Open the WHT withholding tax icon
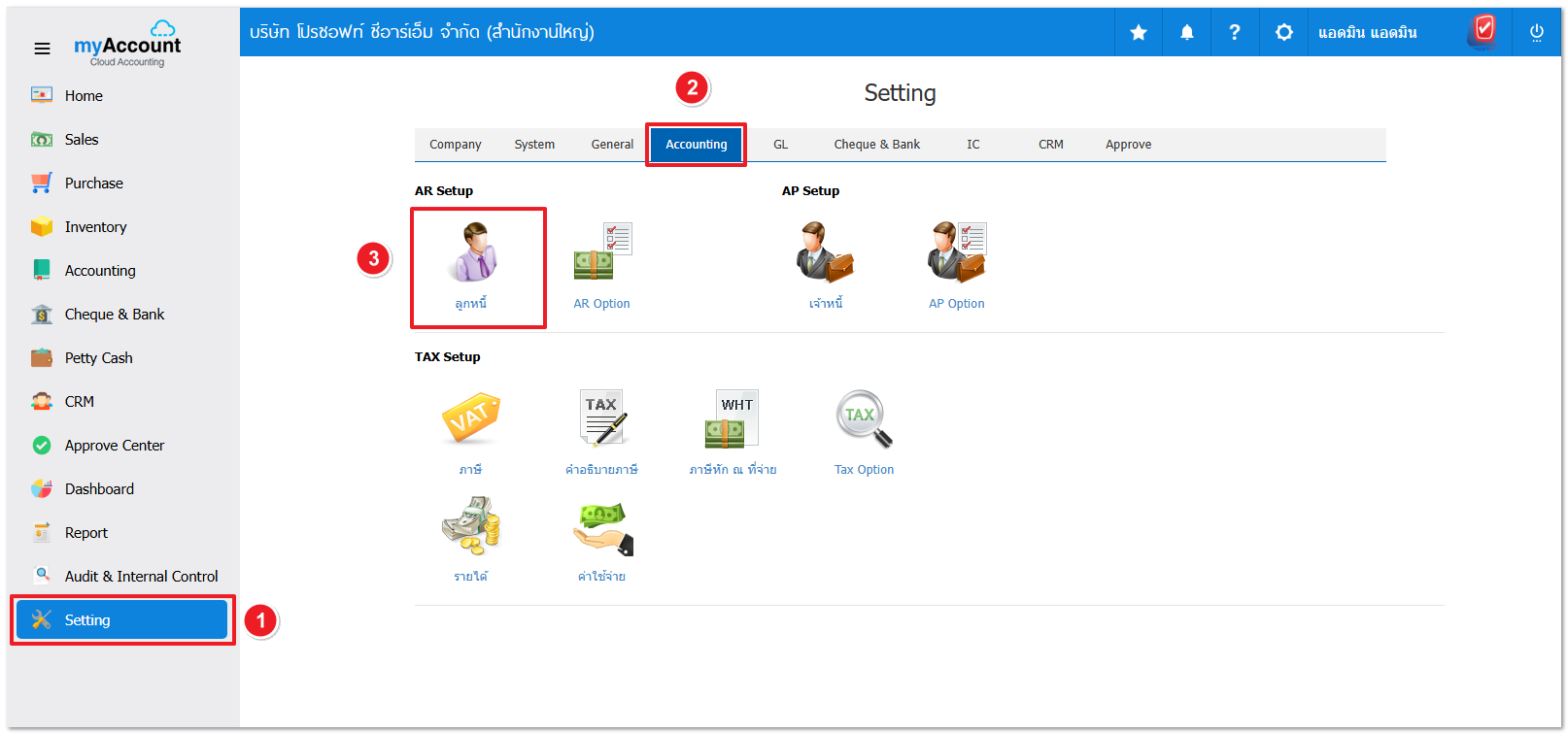Viewport: 1568px width, 734px height. click(732, 418)
